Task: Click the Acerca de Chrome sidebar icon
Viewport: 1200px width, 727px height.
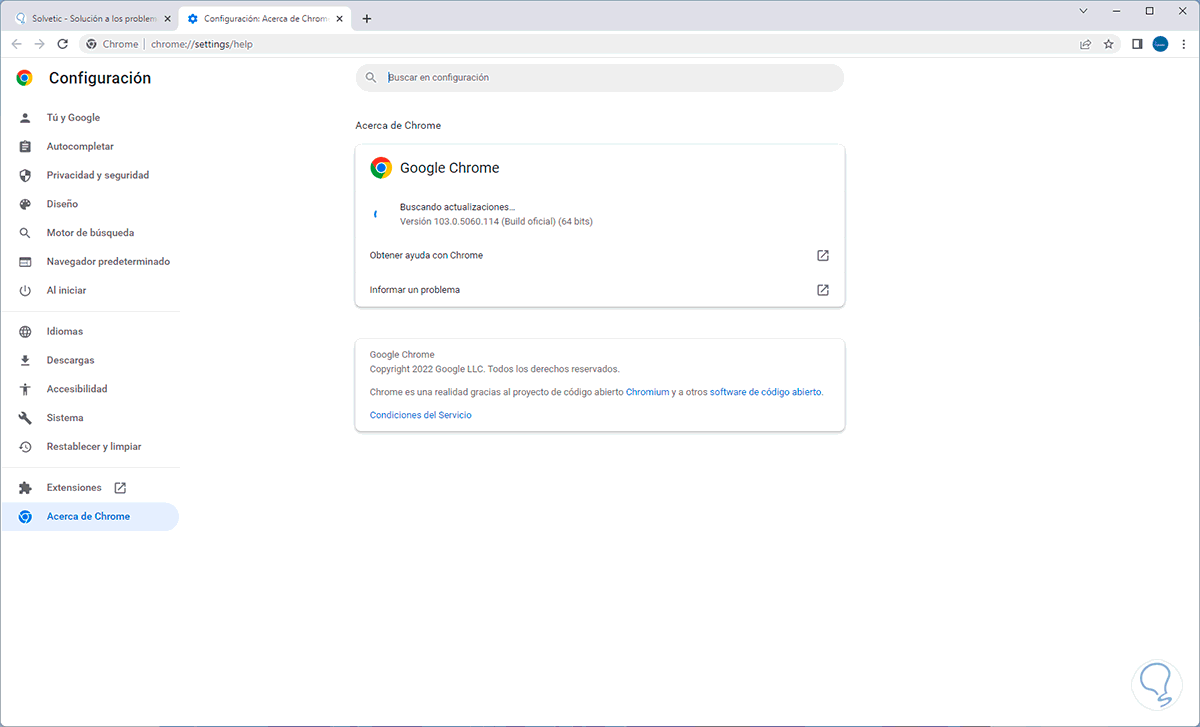Action: pos(25,517)
